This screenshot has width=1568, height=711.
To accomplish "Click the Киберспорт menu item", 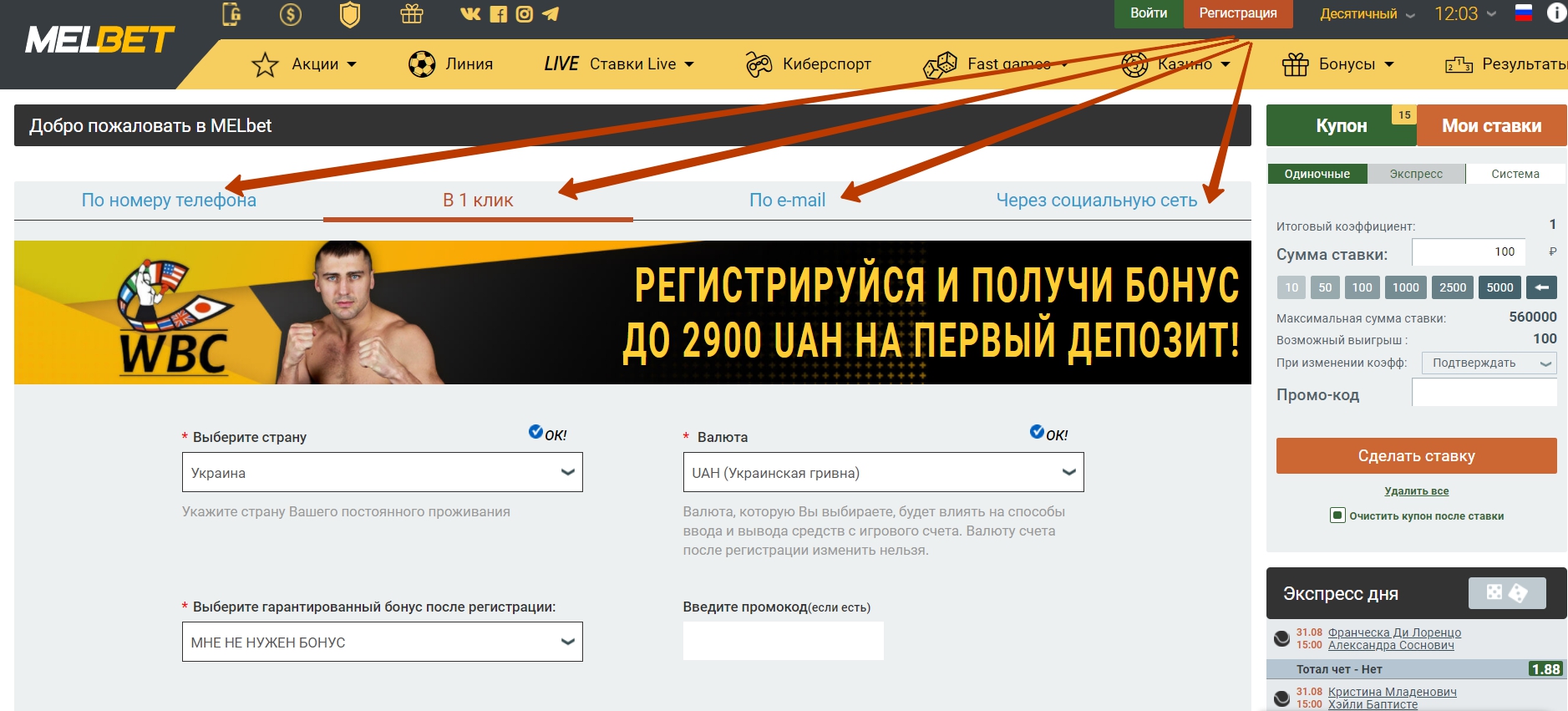I will [827, 64].
